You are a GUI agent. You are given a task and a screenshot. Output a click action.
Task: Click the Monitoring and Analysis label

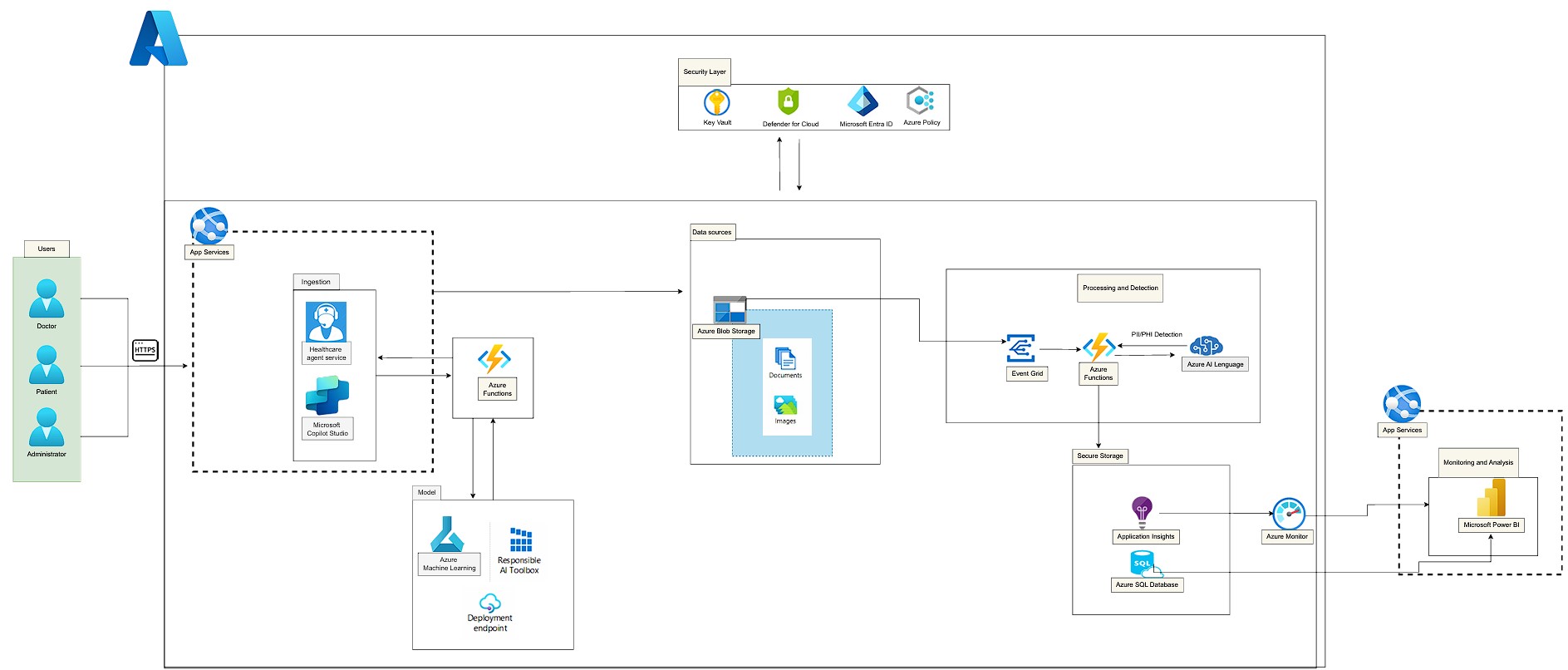1478,462
